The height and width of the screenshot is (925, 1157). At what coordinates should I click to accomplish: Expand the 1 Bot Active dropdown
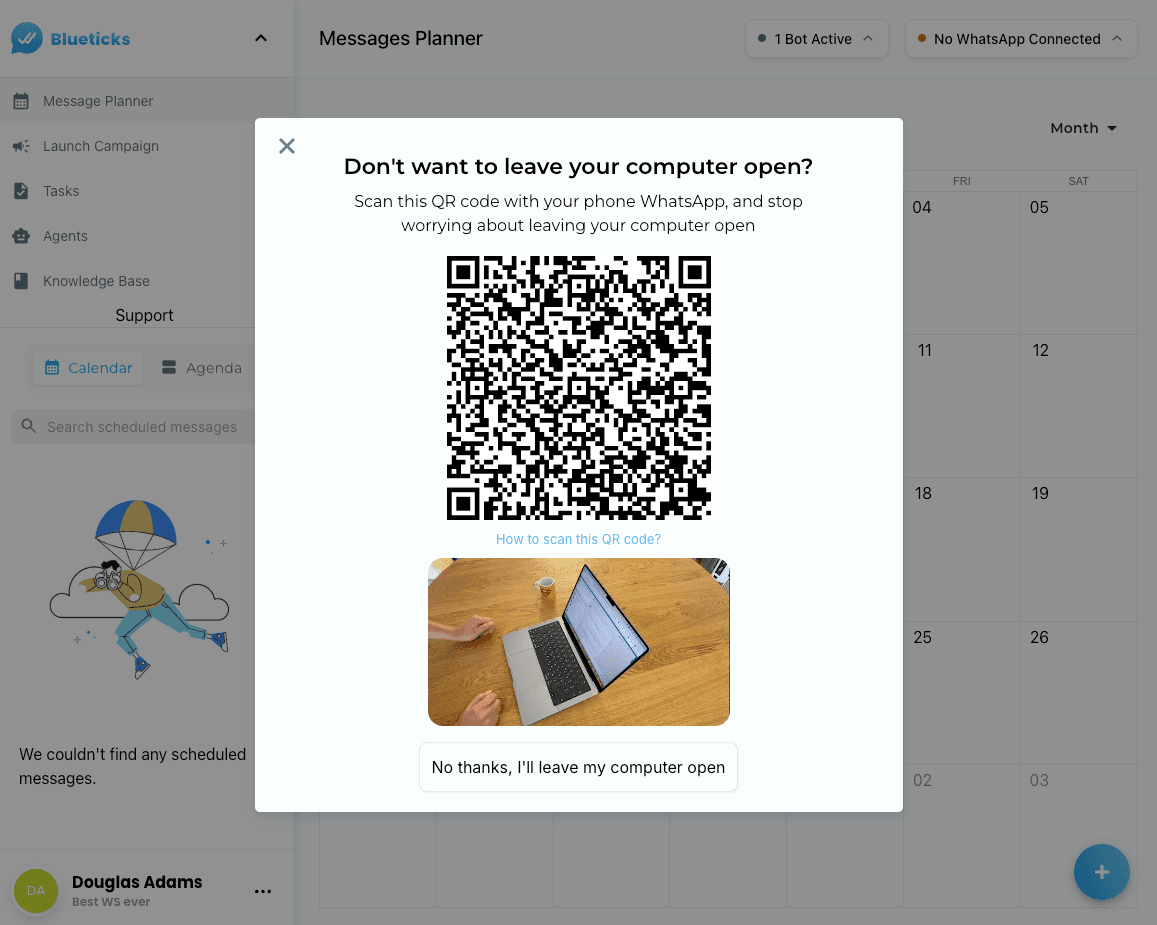[816, 39]
